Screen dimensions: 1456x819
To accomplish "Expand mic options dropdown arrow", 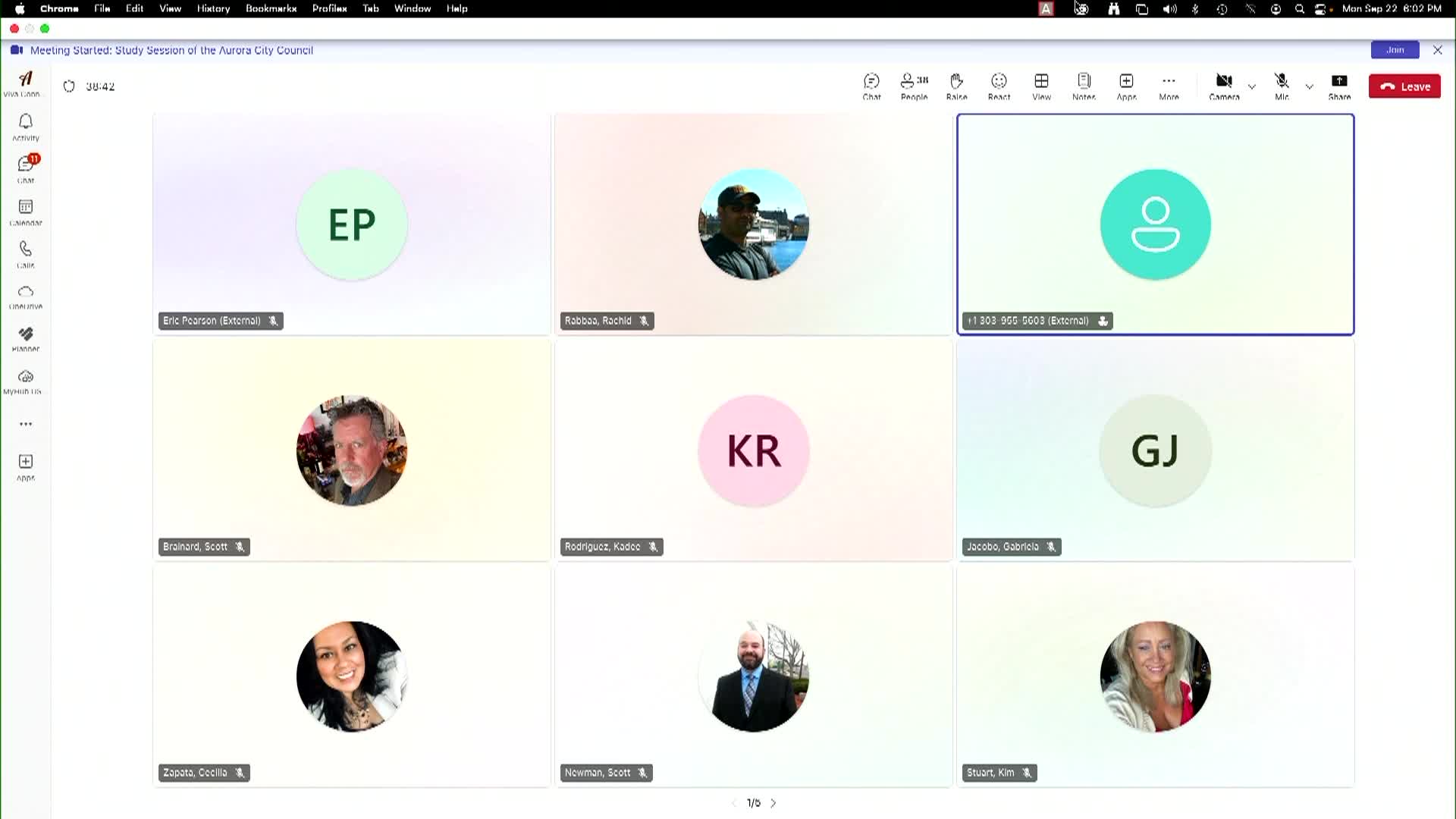I will coord(1310,86).
